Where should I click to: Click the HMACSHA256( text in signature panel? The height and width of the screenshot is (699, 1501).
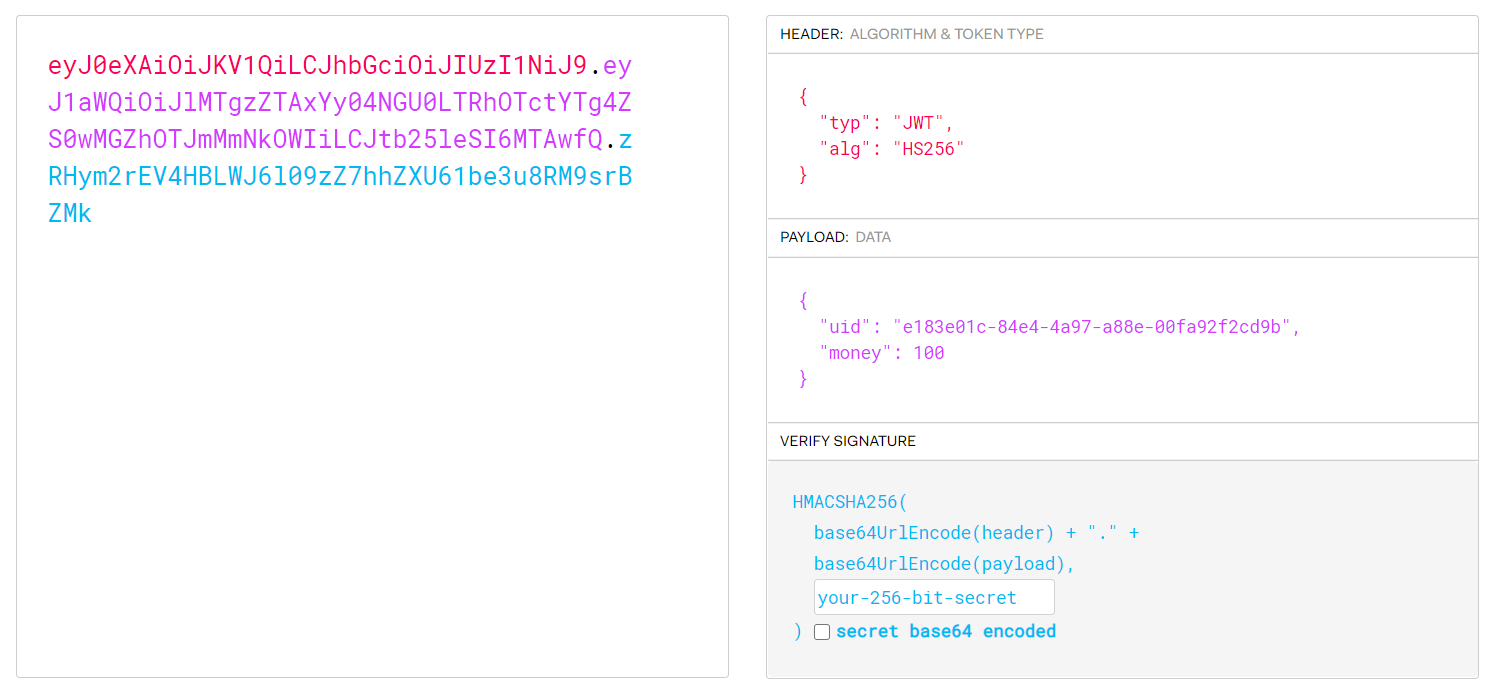(x=850, y=502)
